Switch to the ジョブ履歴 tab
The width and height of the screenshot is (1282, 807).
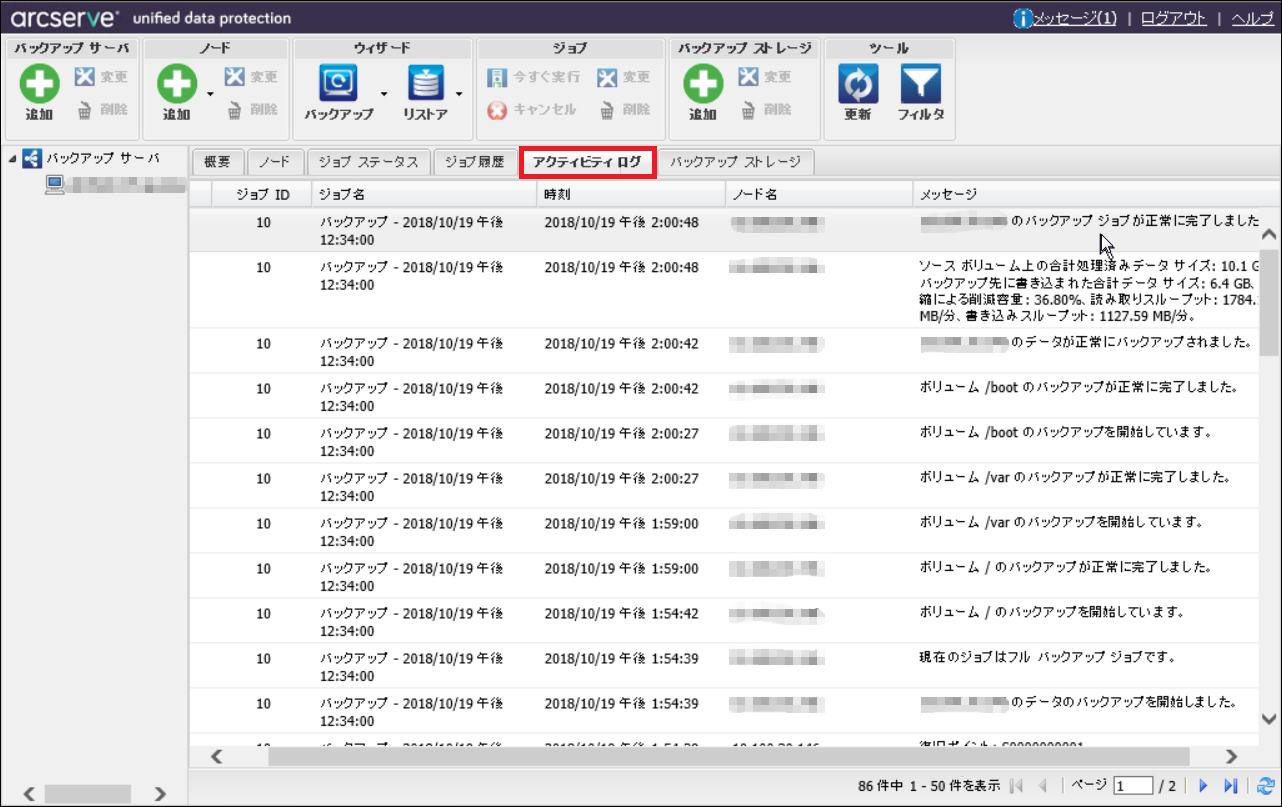(474, 162)
